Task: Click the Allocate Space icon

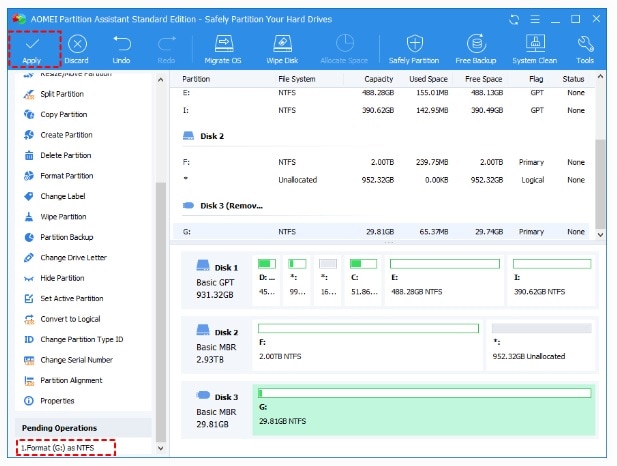Action: click(344, 50)
